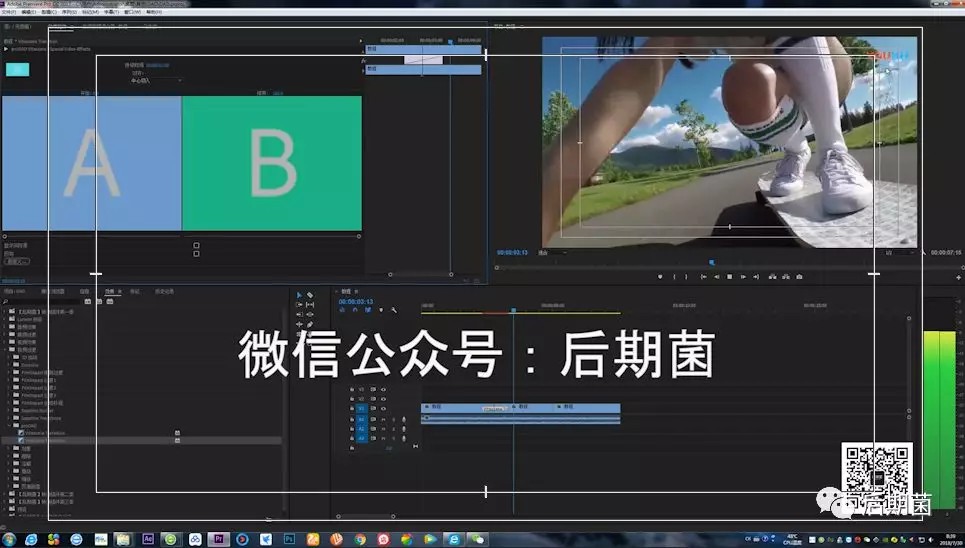965x548 pixels.
Task: Open After Effects from the taskbar
Action: pos(148,539)
